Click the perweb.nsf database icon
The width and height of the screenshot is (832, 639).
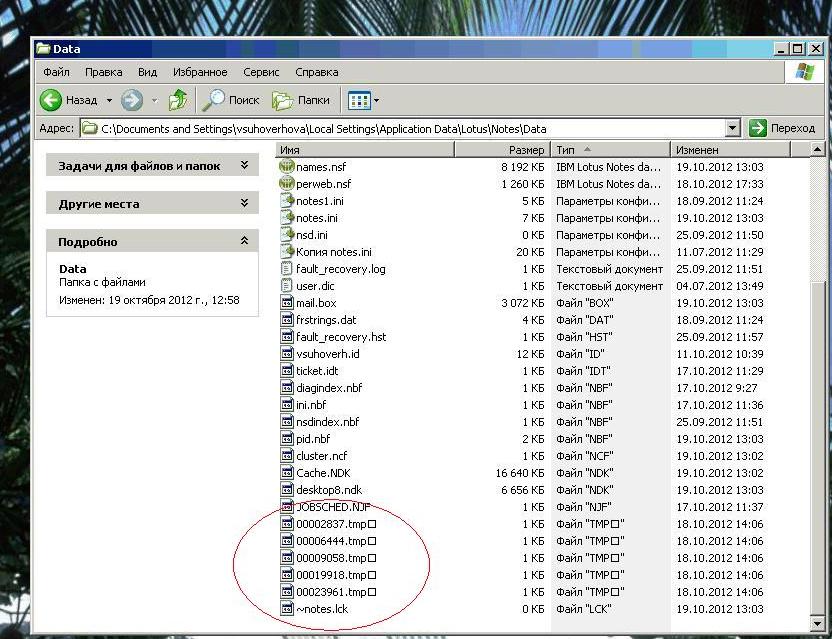click(287, 184)
